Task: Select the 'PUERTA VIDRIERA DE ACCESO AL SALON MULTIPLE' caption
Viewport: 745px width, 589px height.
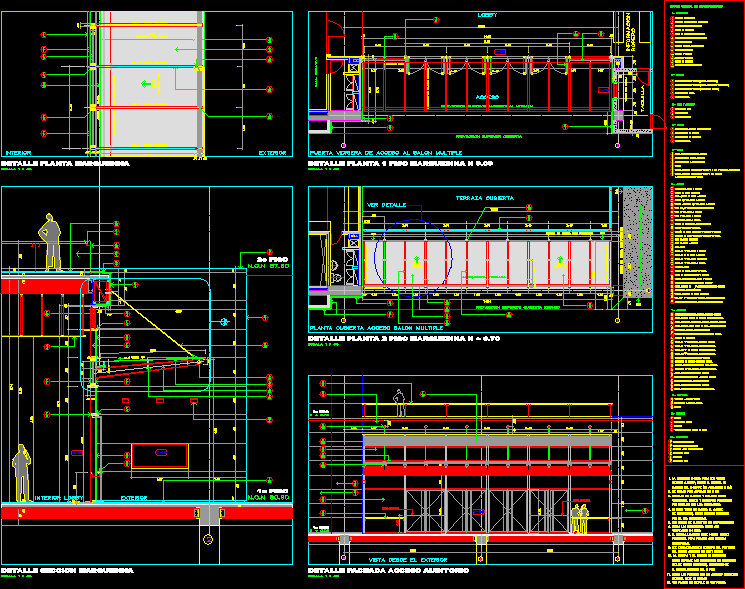Action: (x=386, y=153)
